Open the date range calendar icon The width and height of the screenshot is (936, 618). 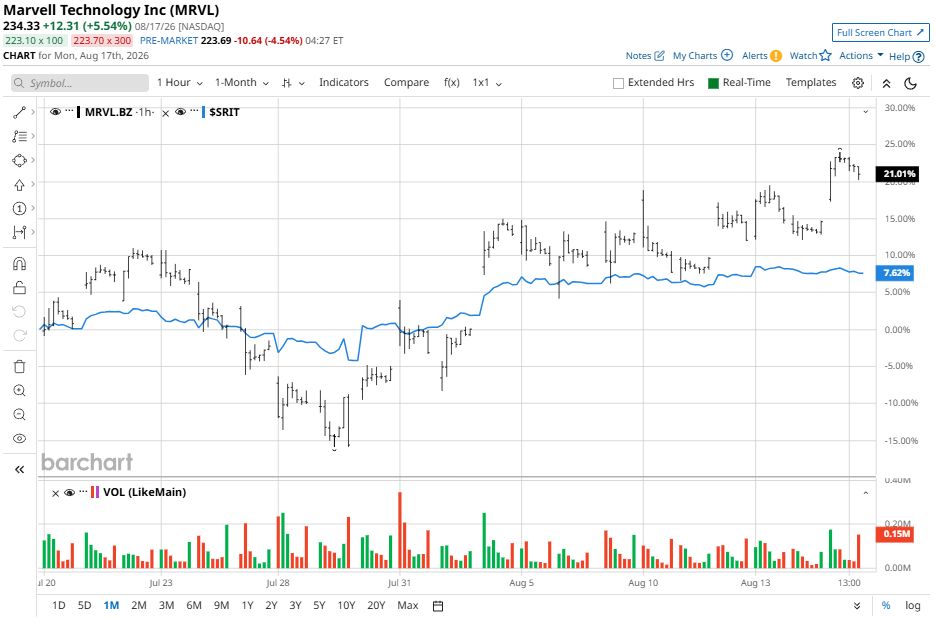pyautogui.click(x=438, y=605)
